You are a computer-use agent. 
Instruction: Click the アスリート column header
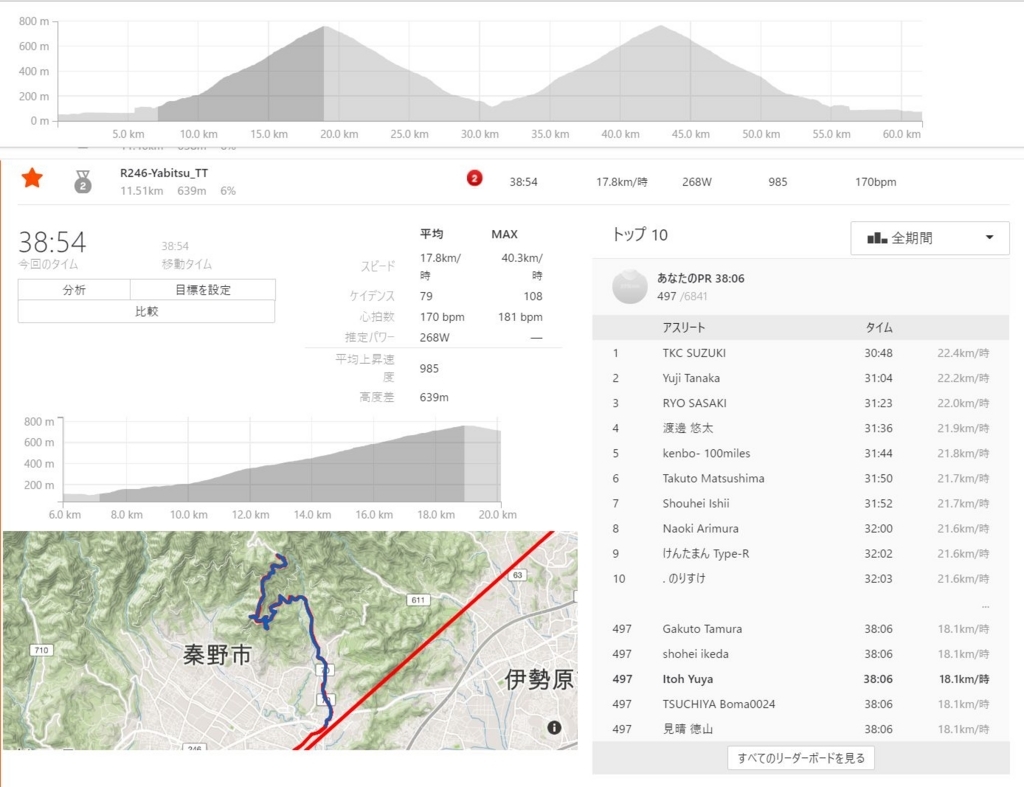point(684,327)
